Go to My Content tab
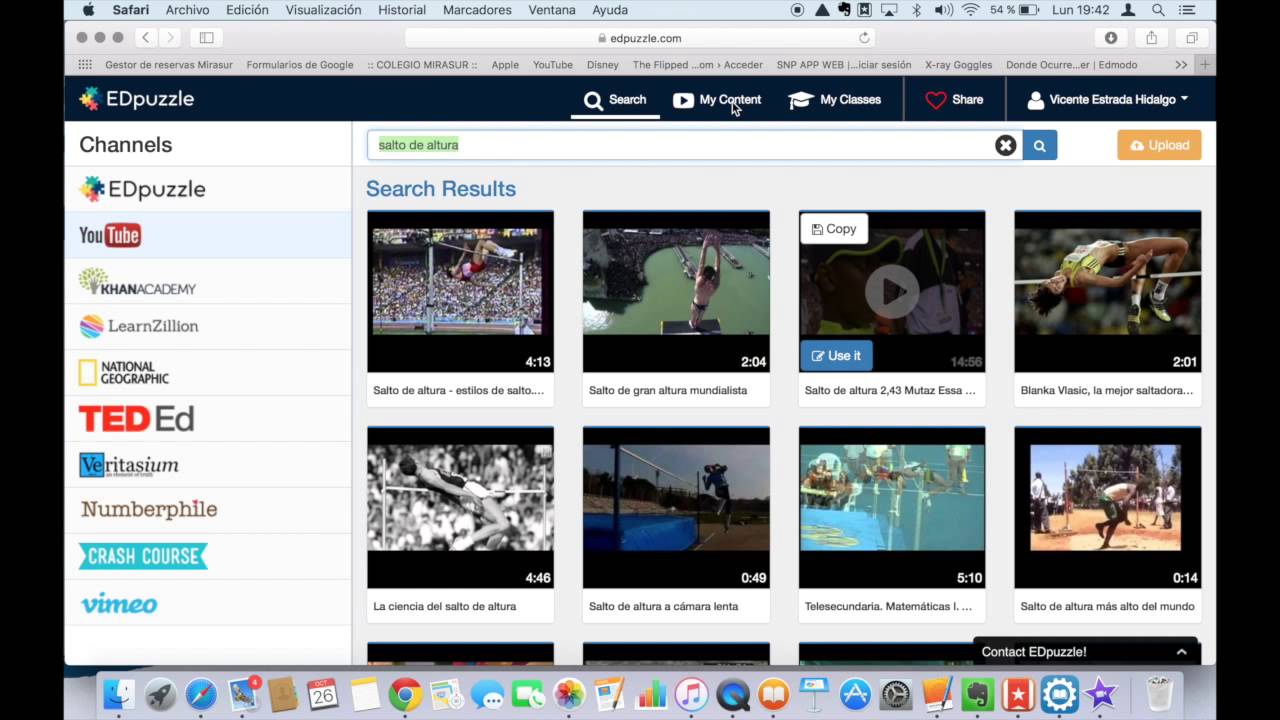 717,100
